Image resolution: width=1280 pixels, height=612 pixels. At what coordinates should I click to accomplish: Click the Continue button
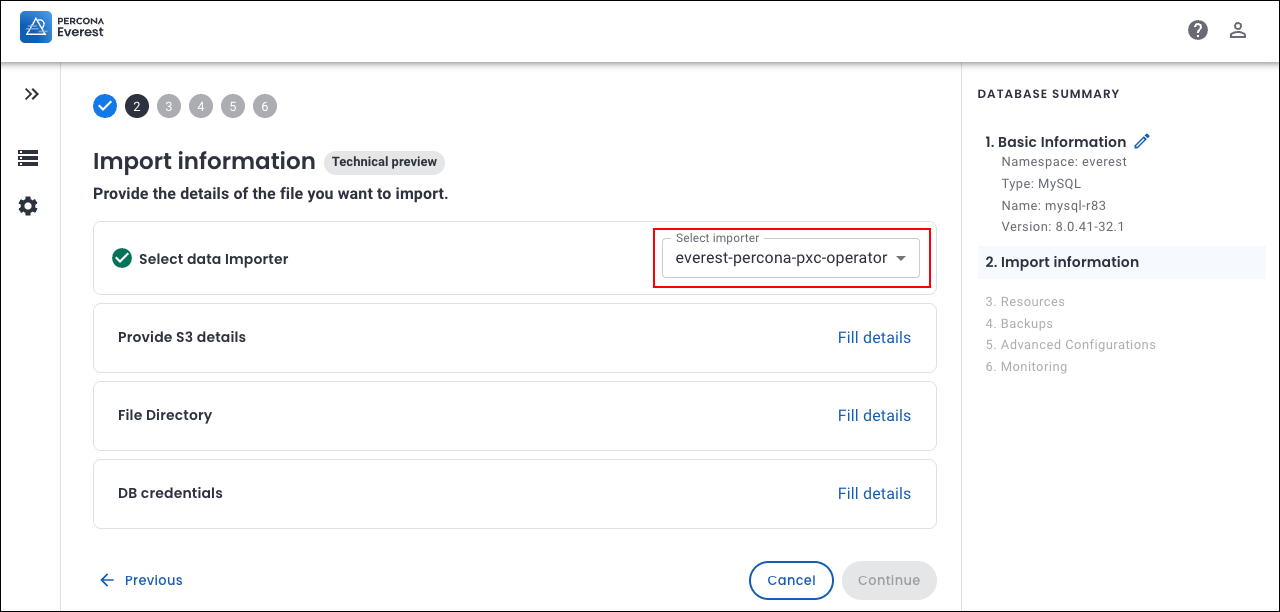point(889,580)
